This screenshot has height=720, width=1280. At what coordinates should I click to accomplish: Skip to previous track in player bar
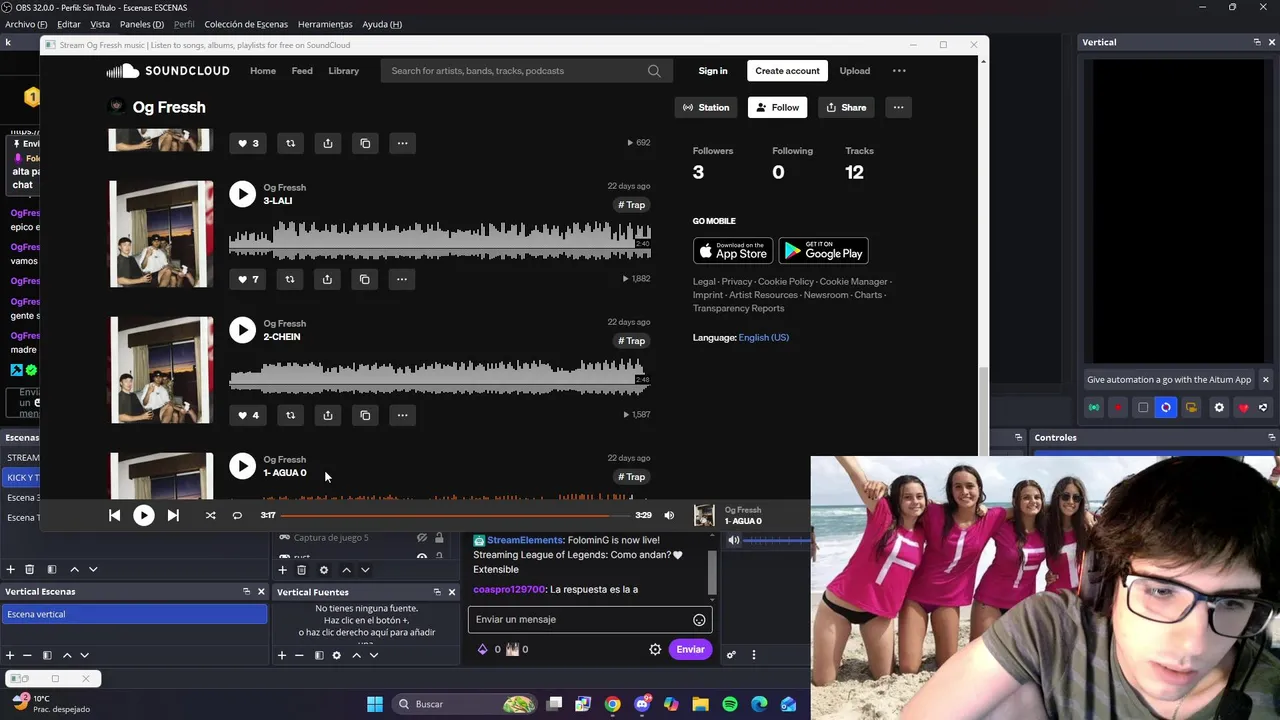pos(114,515)
